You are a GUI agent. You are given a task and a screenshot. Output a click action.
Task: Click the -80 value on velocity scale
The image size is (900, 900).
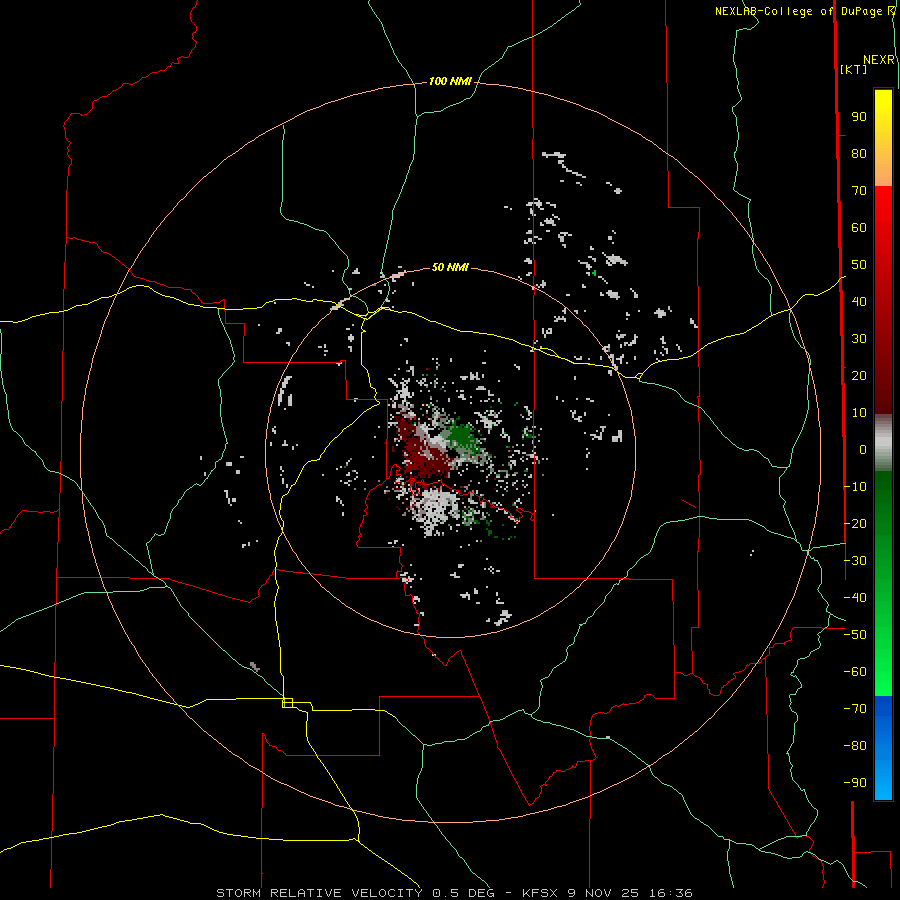(855, 746)
